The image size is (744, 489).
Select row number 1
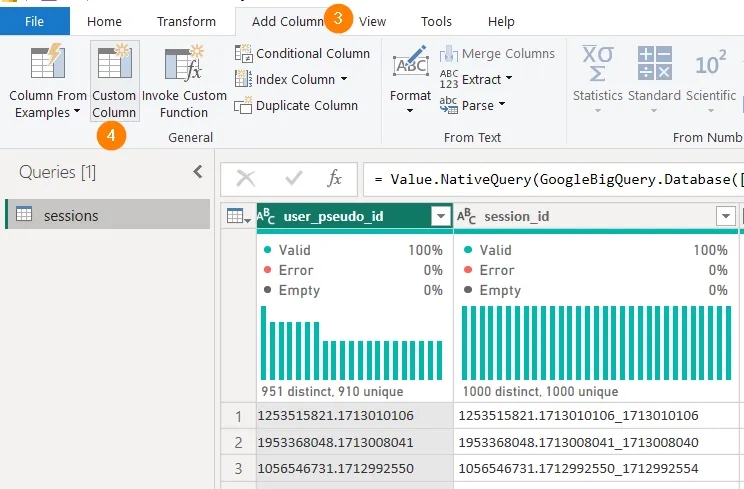tap(239, 416)
